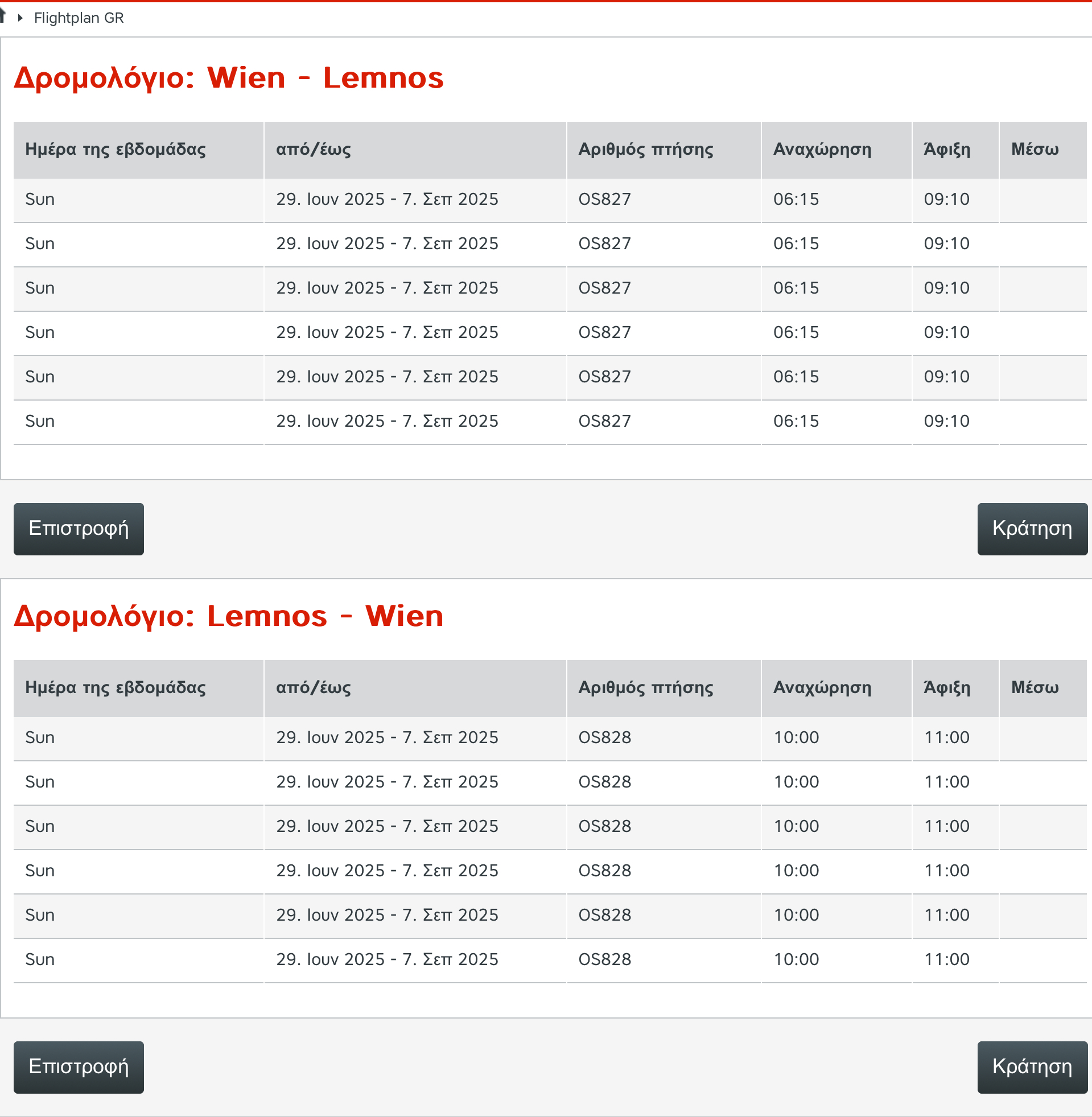Click the Δρομολόγιο: Wien - Lemnos heading
1092x1117 pixels.
pyautogui.click(x=228, y=77)
